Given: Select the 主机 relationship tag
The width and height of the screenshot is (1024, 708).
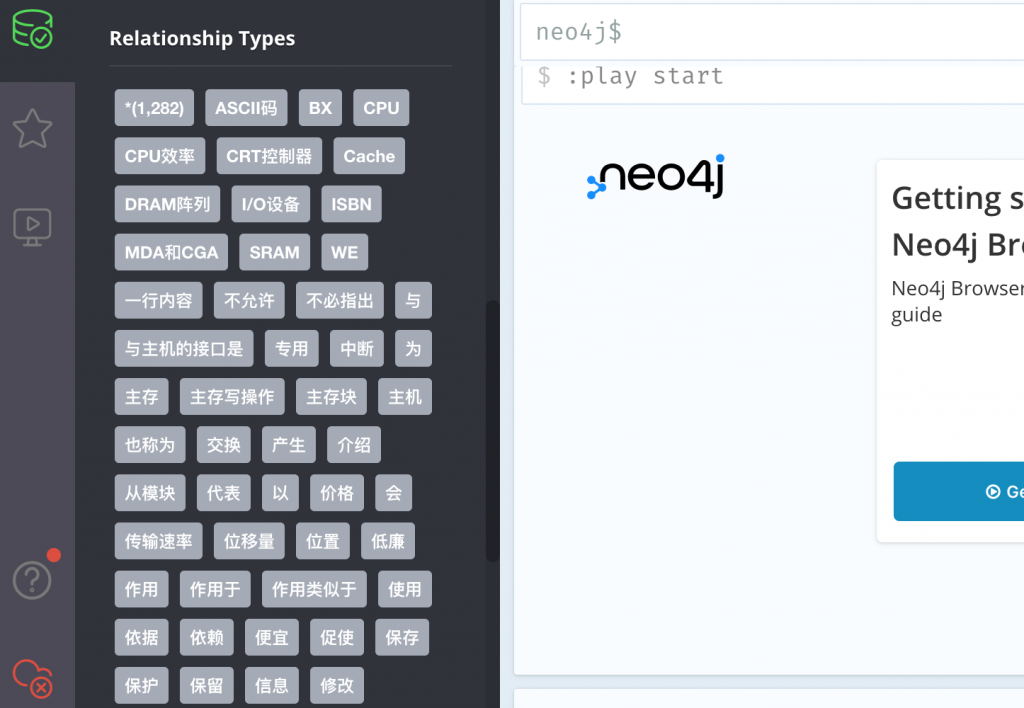Looking at the screenshot, I should 405,396.
